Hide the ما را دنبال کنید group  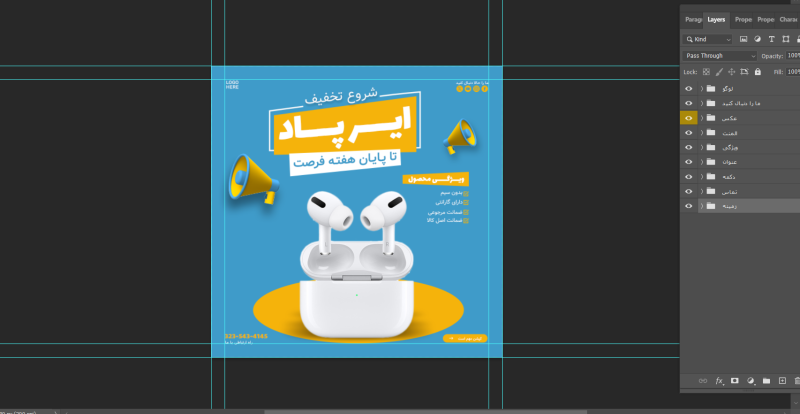pyautogui.click(x=689, y=103)
